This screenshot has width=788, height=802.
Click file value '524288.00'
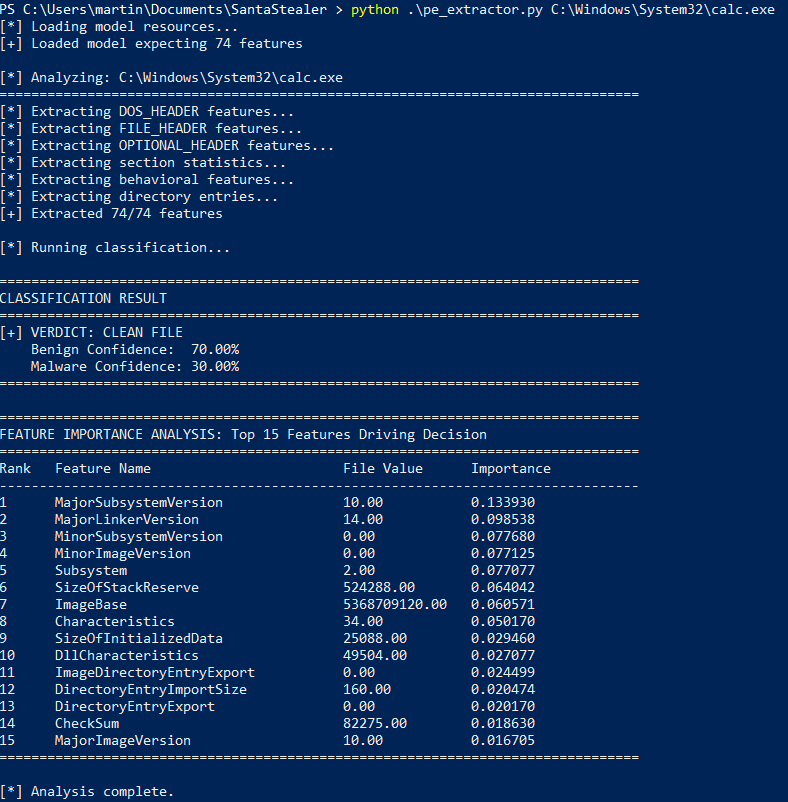pos(379,588)
